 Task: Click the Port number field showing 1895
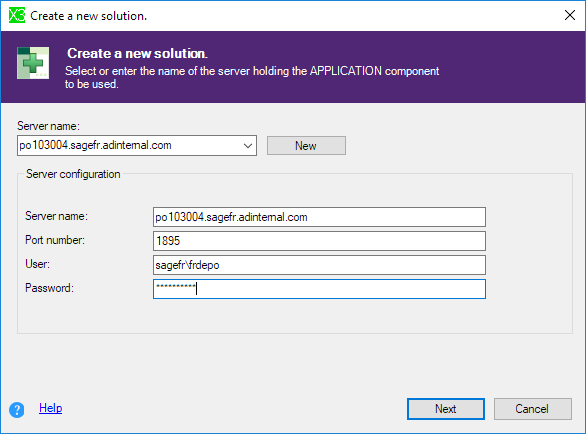319,241
